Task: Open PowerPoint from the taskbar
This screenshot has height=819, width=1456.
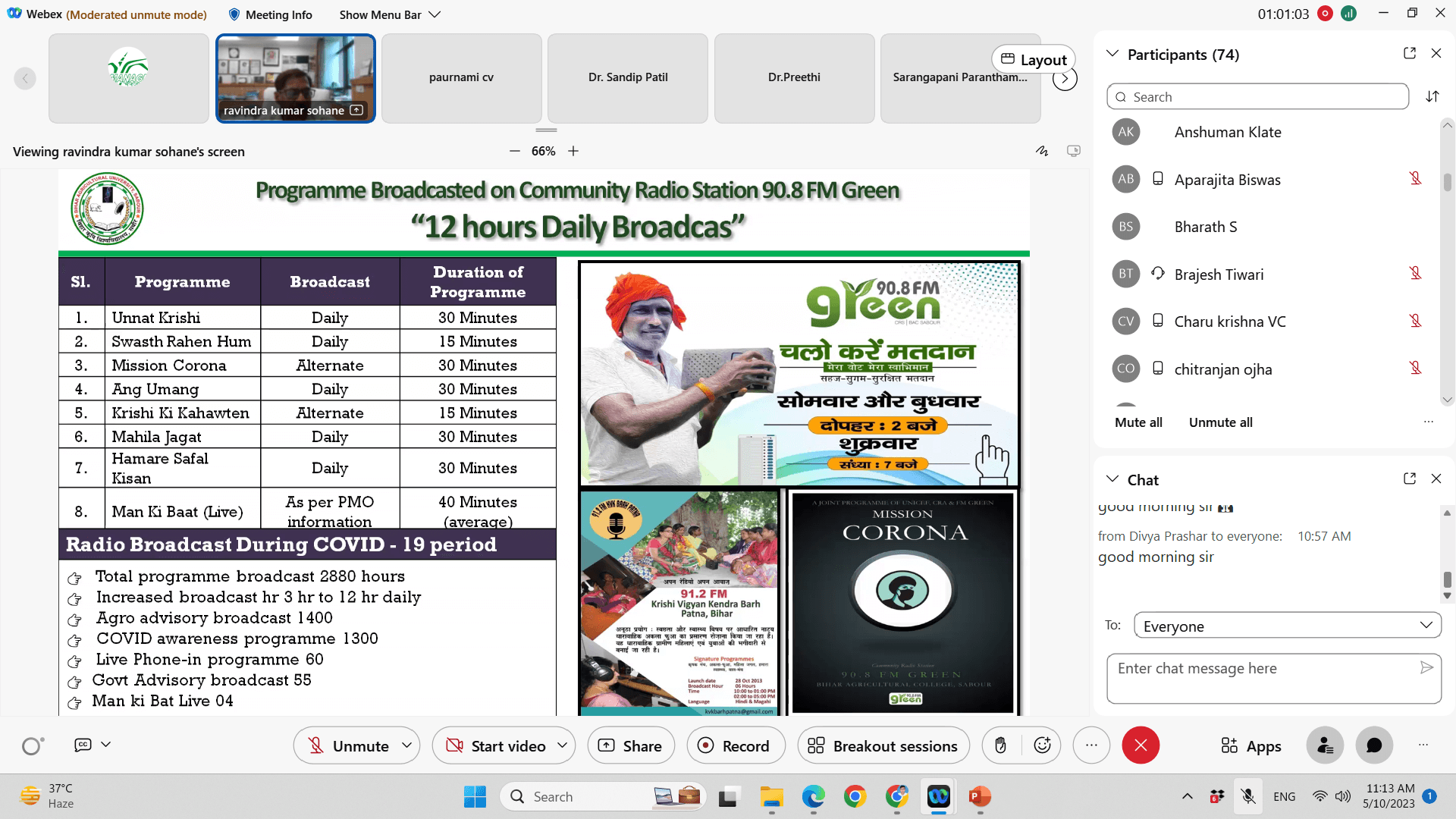Action: click(979, 796)
